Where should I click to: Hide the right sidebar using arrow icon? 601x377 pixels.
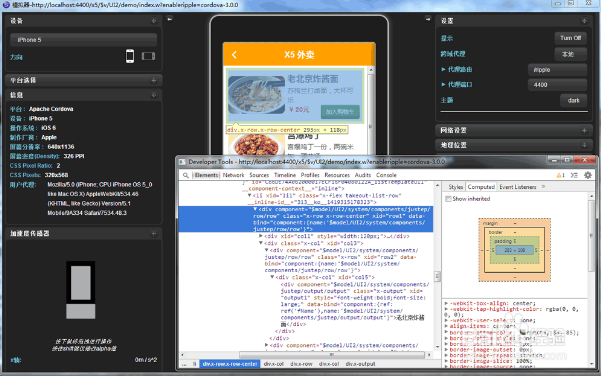point(428,19)
